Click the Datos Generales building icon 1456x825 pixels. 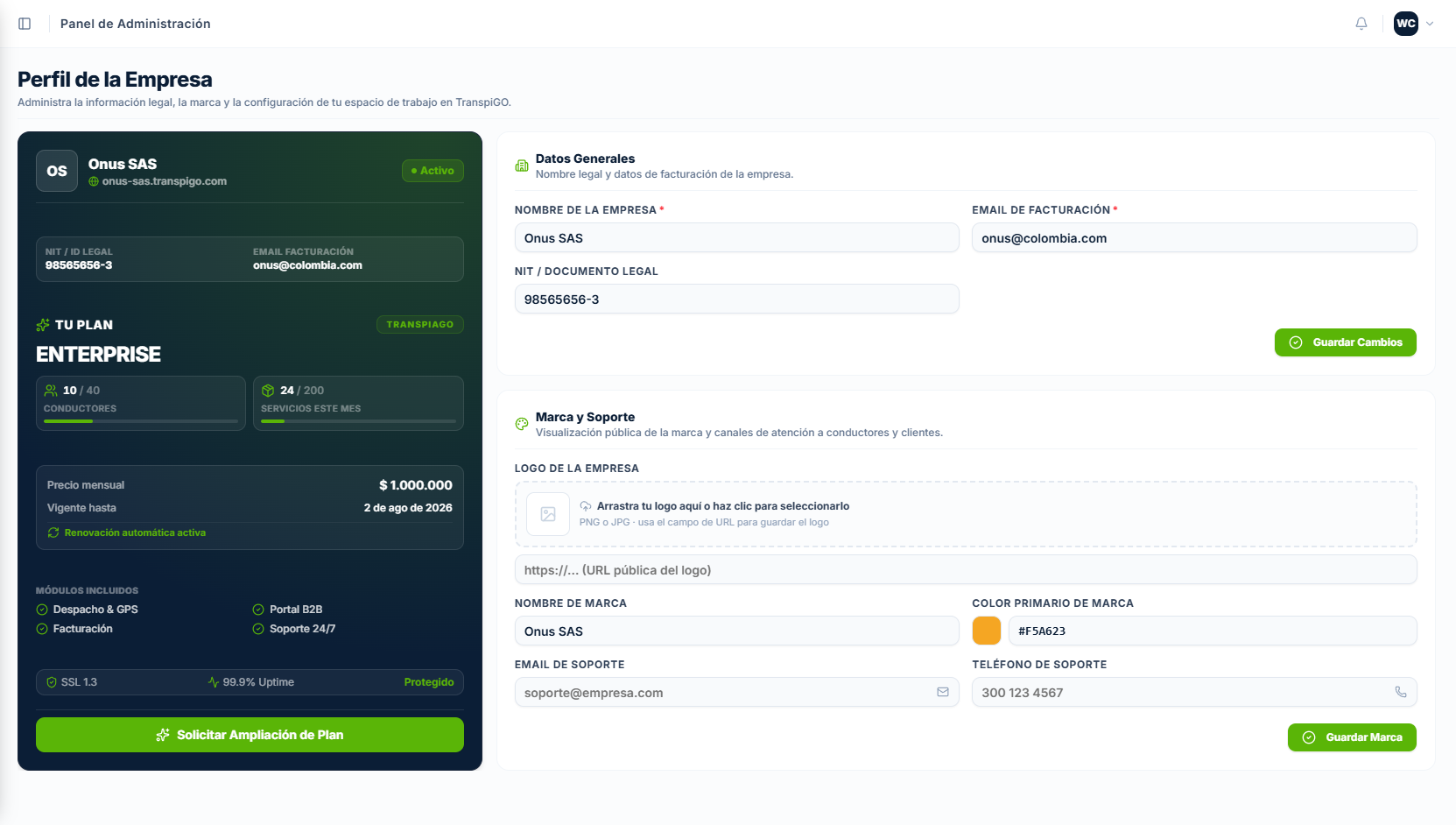click(x=522, y=166)
